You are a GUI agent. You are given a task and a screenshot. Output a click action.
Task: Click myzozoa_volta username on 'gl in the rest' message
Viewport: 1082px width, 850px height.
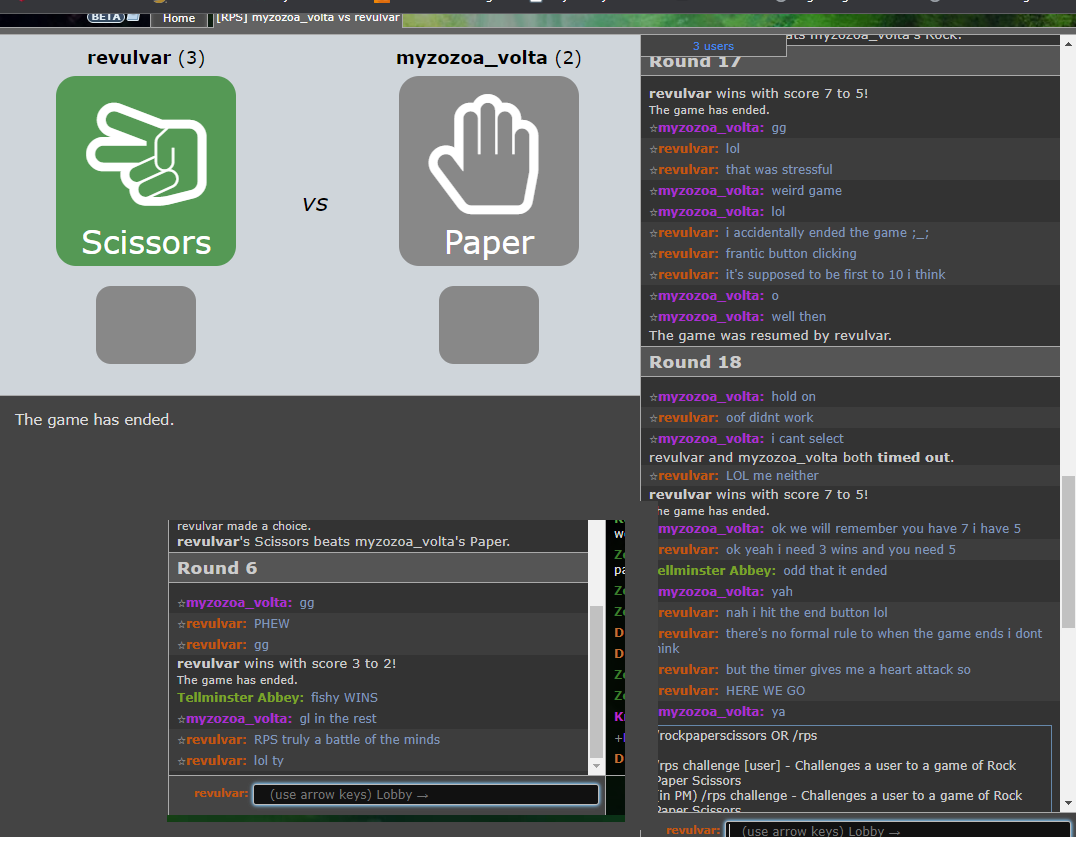tap(239, 718)
